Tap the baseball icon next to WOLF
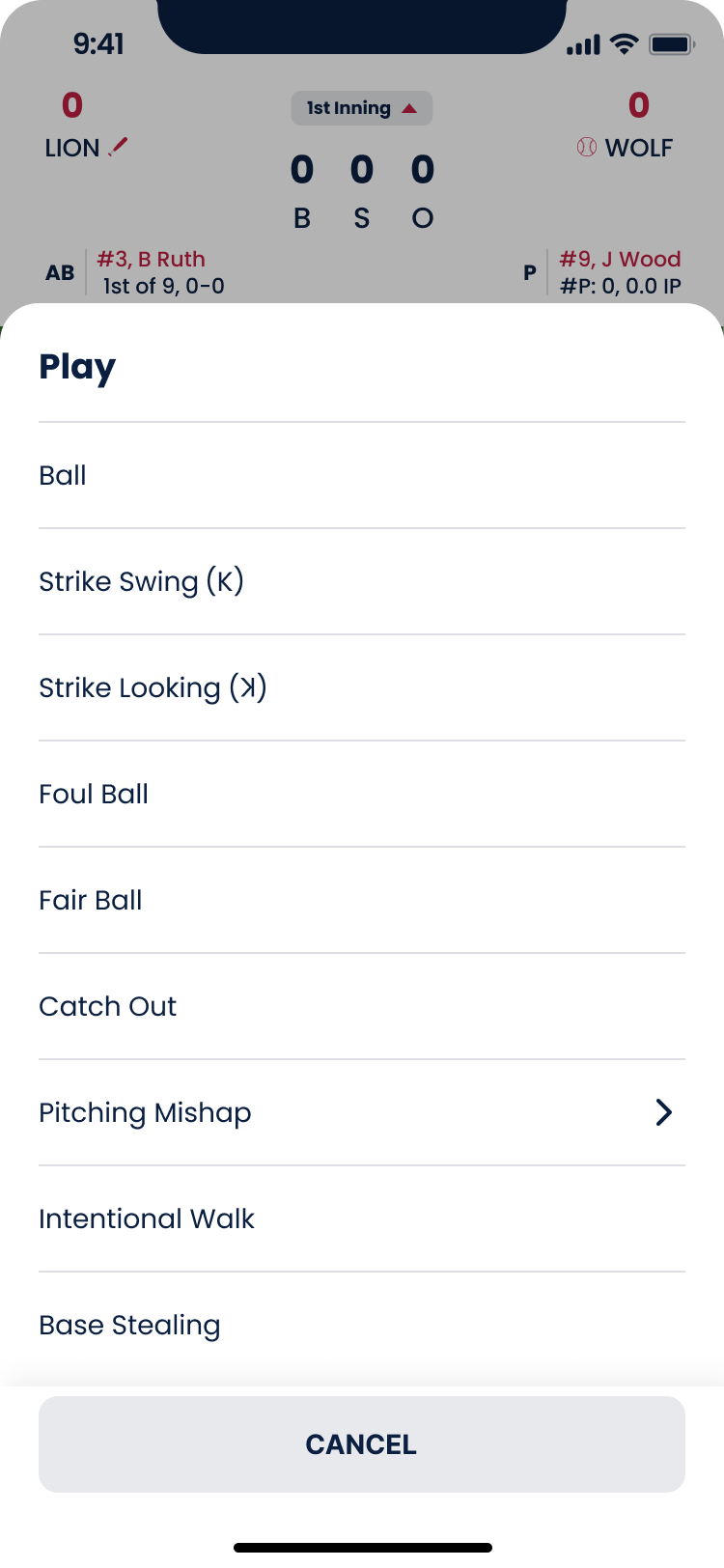 click(x=586, y=148)
